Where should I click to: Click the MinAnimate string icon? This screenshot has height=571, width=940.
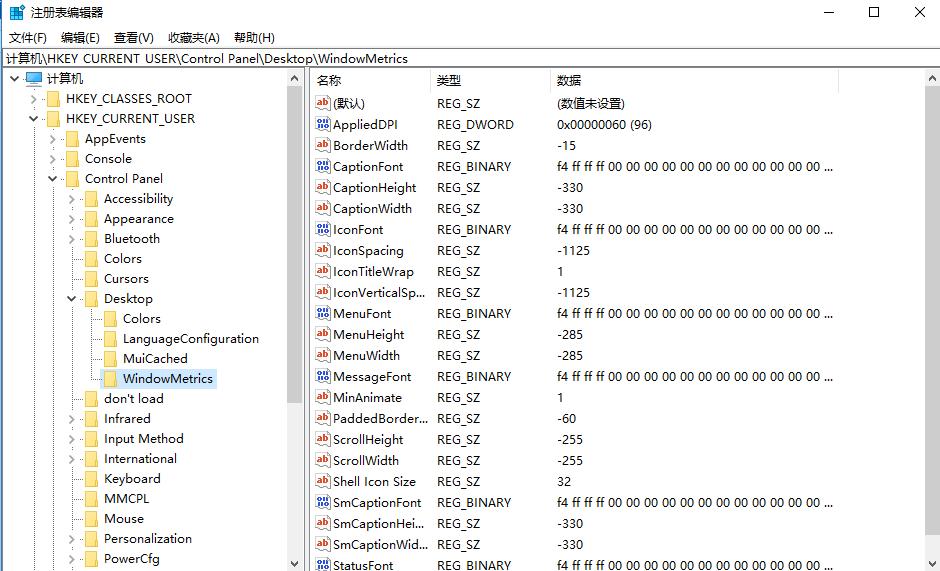click(x=323, y=397)
